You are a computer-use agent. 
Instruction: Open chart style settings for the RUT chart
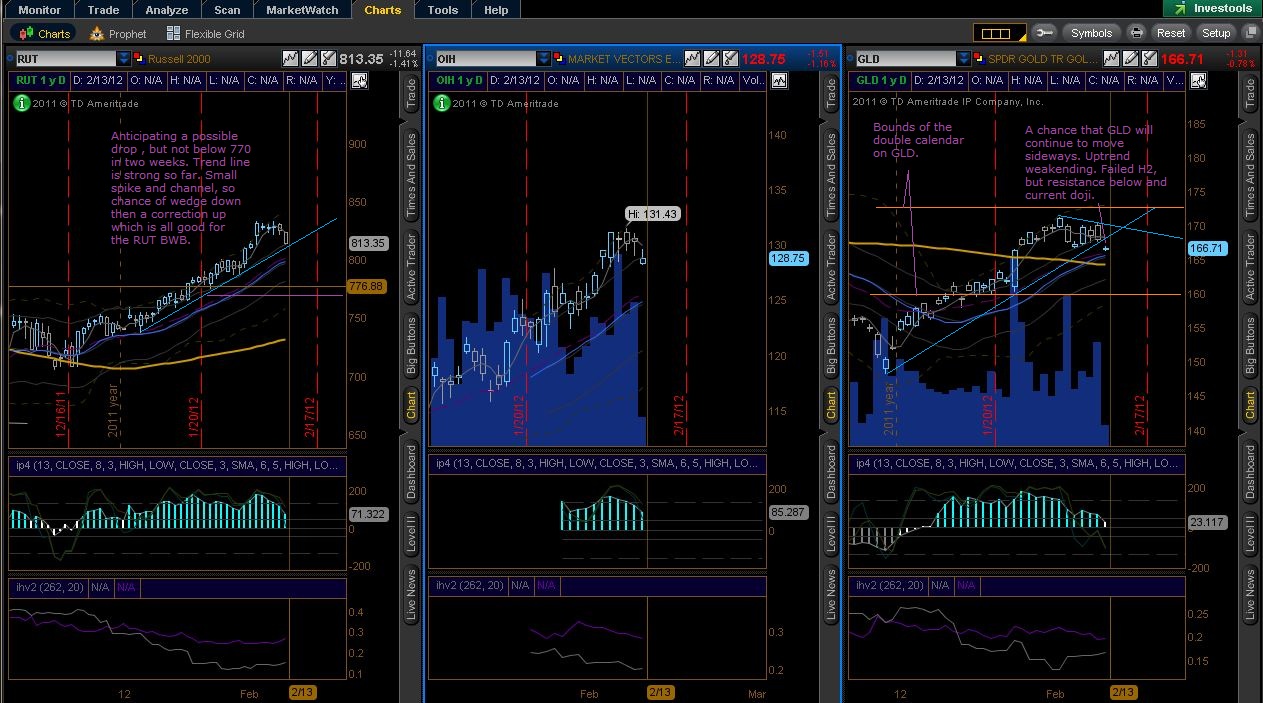pos(290,59)
